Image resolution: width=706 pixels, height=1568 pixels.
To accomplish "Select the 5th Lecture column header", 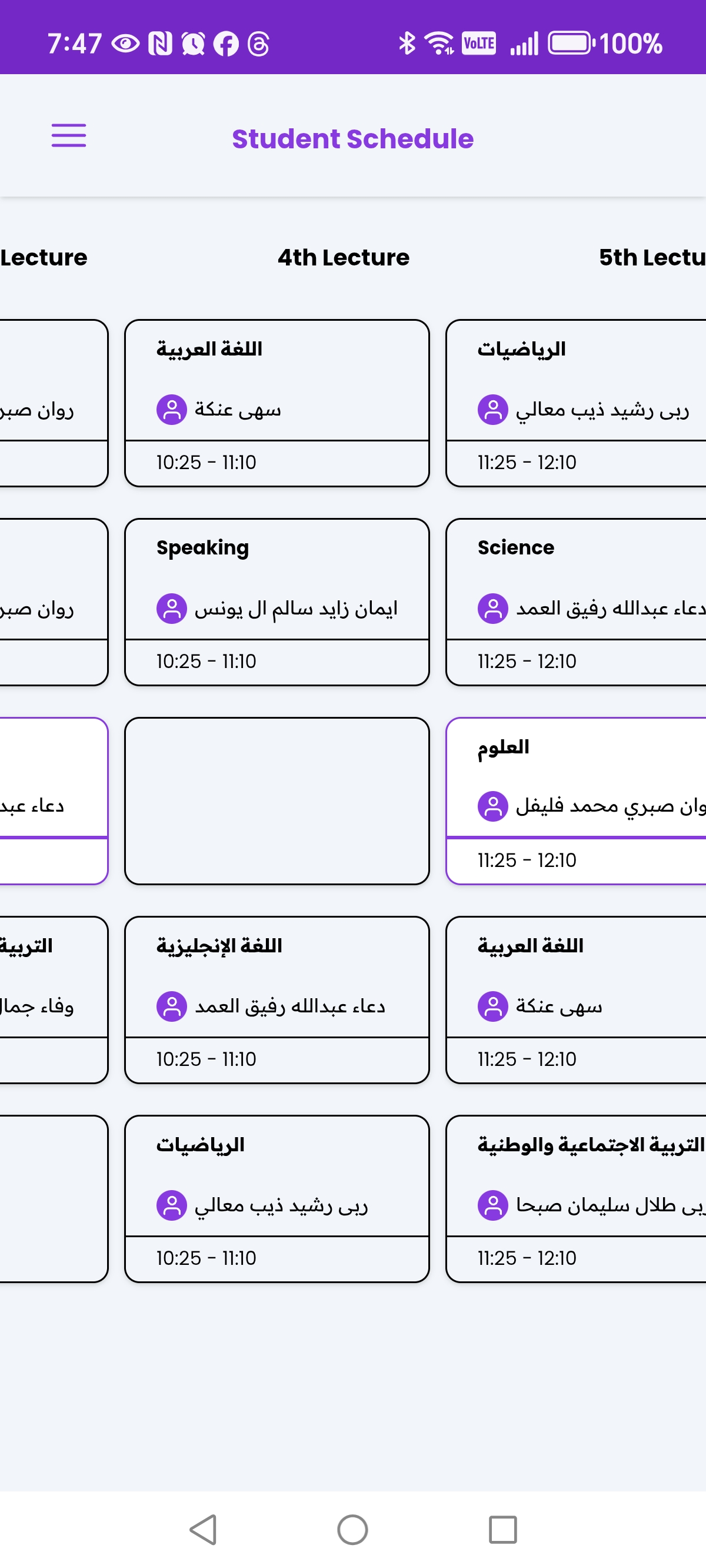I will pyautogui.click(x=651, y=257).
